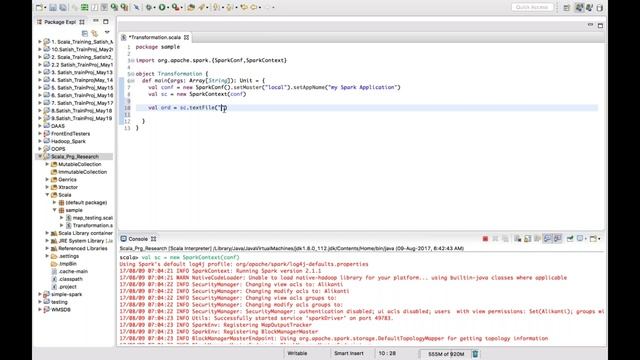Click the Save icon in the toolbar
The image size is (640, 360).
[53, 7]
